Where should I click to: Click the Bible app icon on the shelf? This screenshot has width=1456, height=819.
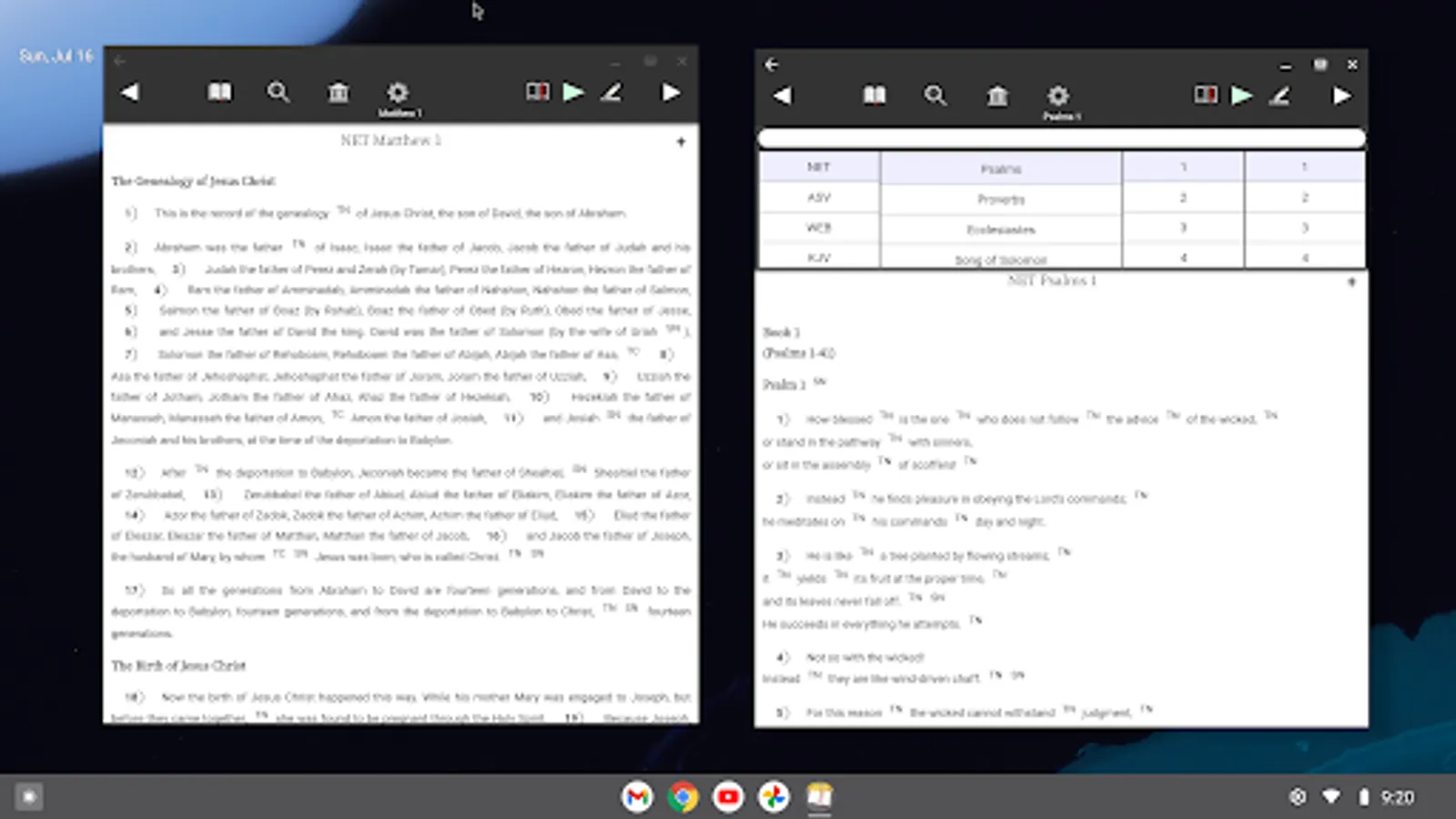(x=819, y=797)
